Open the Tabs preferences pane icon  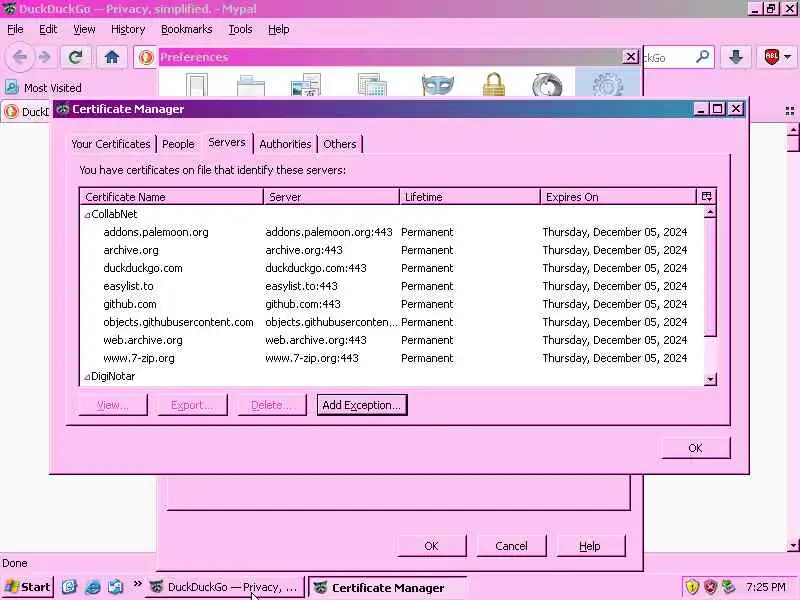pos(251,86)
